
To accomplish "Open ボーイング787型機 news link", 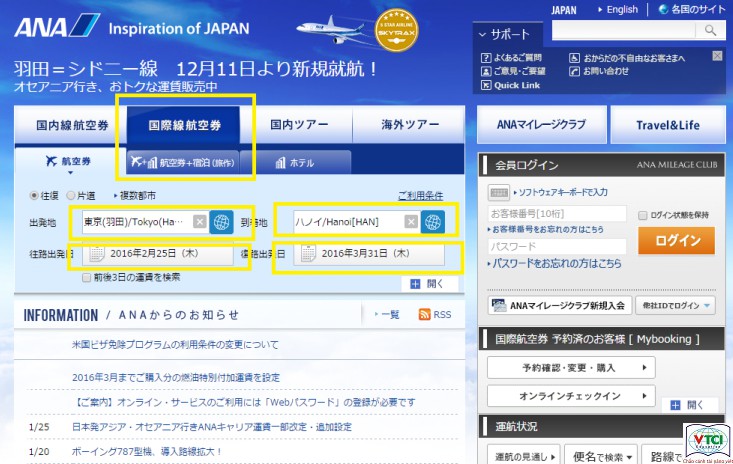I will [x=146, y=452].
